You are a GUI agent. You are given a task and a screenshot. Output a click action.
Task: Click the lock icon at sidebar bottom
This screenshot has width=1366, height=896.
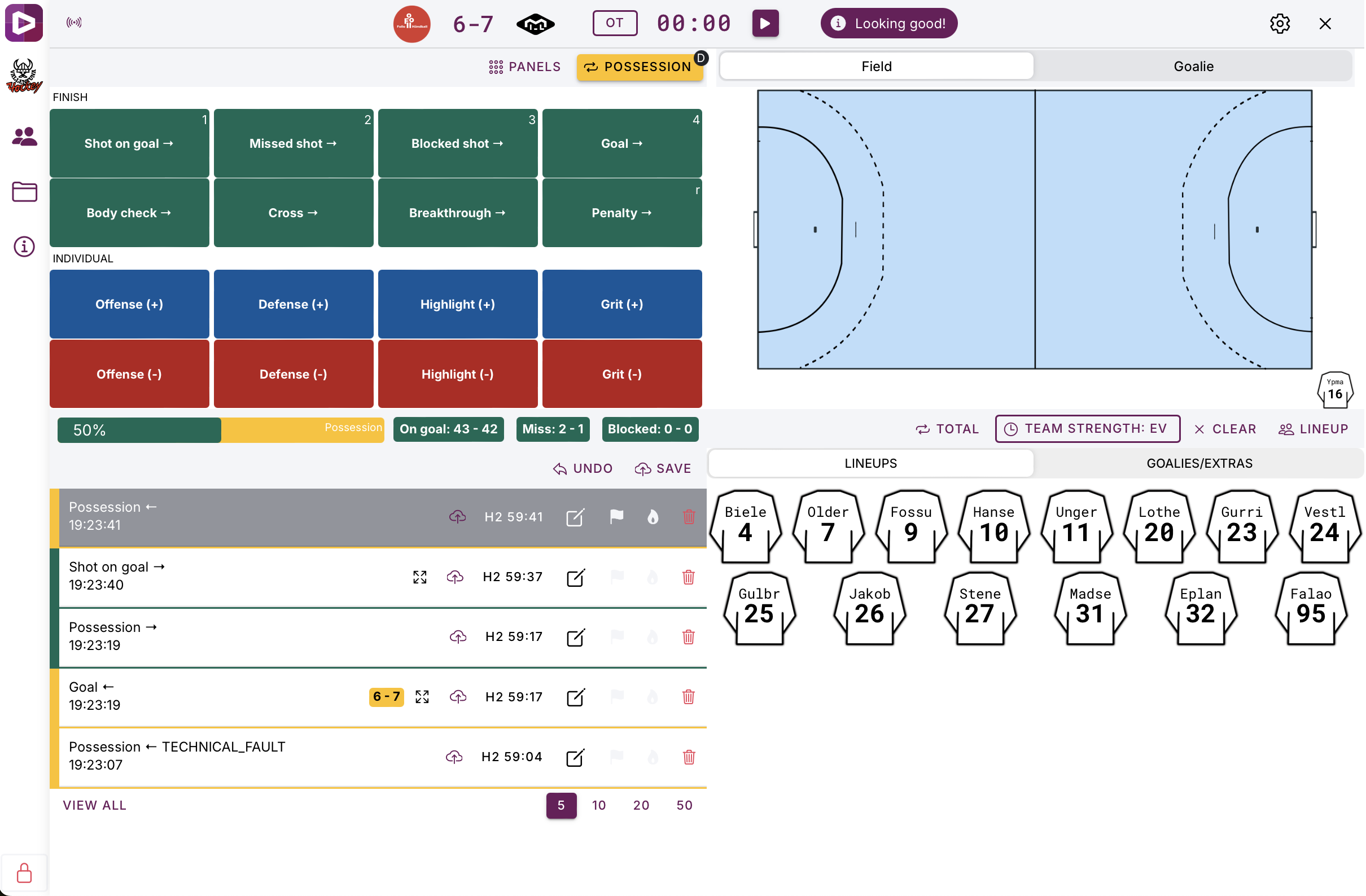(24, 873)
